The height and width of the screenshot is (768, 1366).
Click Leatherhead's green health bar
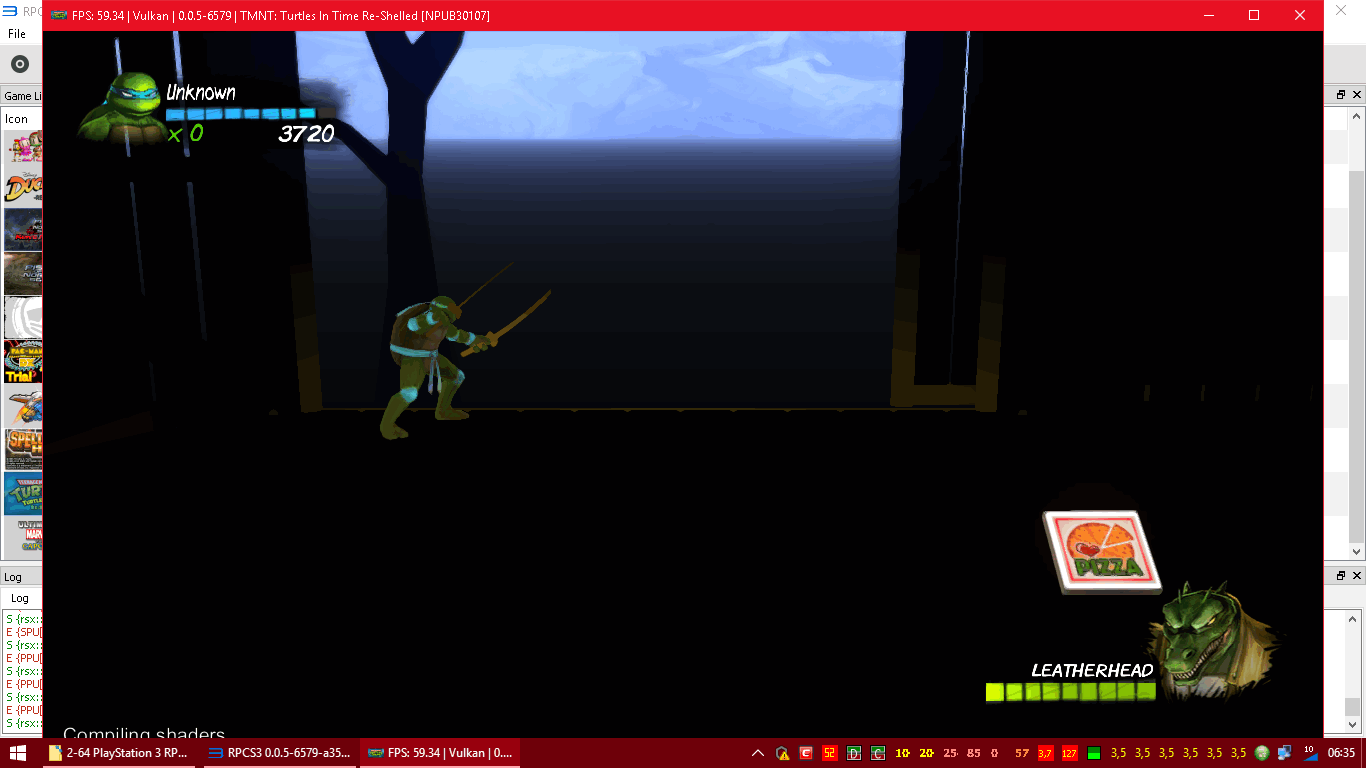click(x=1070, y=692)
